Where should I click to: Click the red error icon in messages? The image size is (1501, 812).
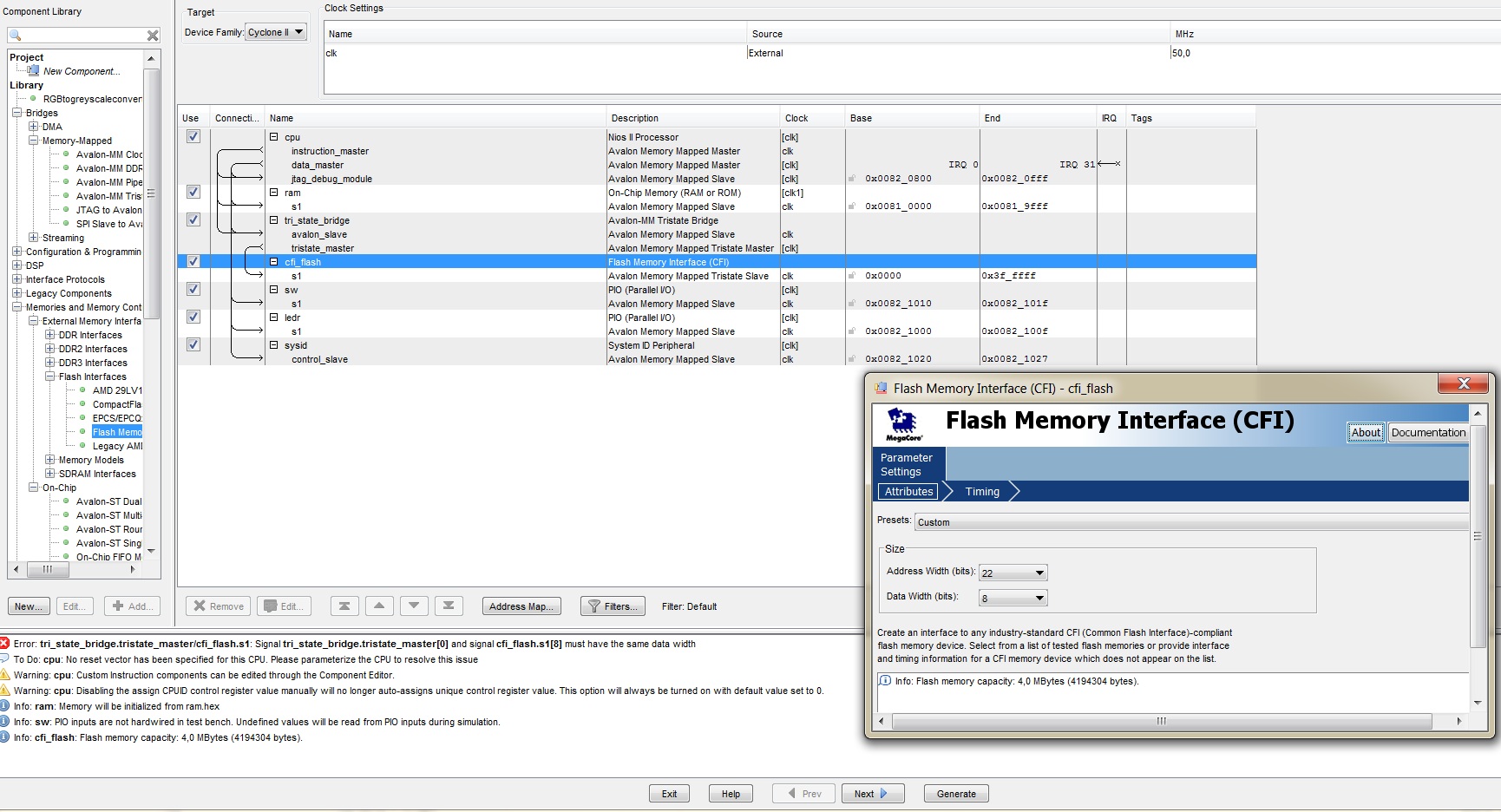pyautogui.click(x=5, y=643)
